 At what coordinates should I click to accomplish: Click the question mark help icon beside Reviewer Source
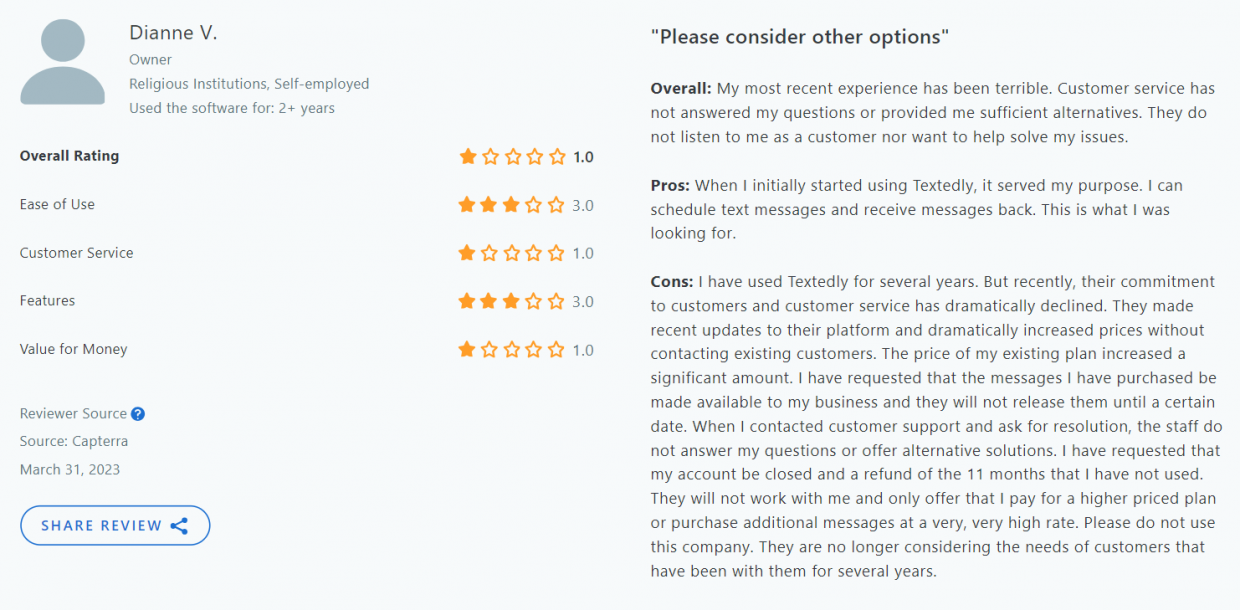[138, 413]
